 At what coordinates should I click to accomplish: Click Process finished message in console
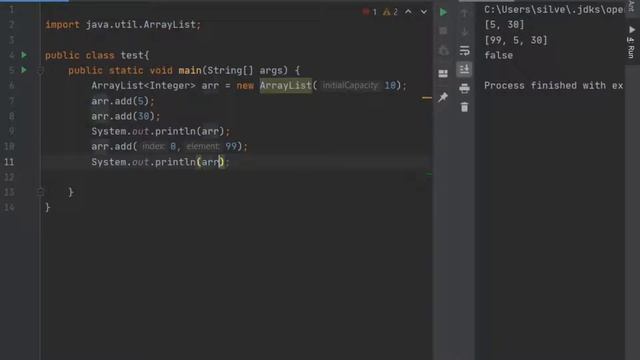coord(553,86)
